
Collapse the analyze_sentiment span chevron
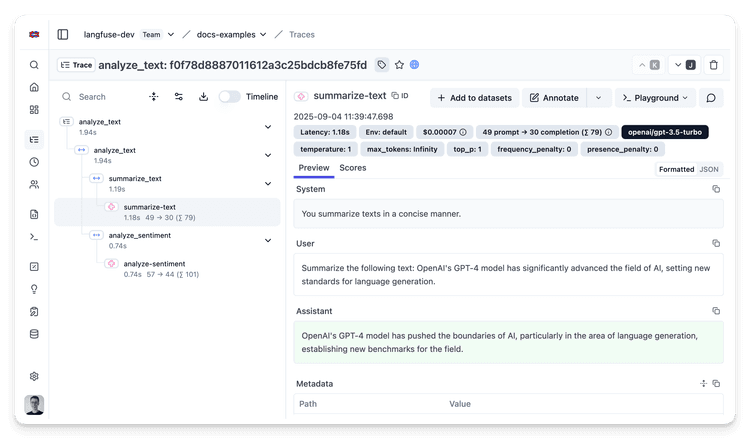[268, 241]
